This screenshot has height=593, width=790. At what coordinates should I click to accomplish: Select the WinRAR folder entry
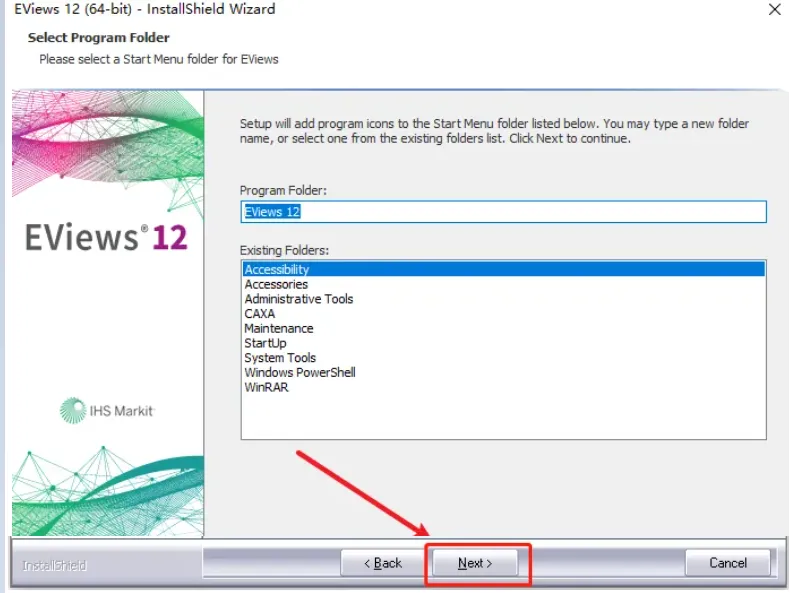click(x=503, y=387)
